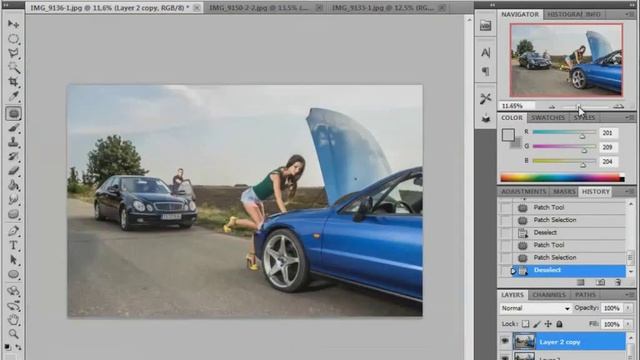Viewport: 640px width, 360px height.
Task: Select the Elliptical Marquee tool
Action: [x=13, y=39]
